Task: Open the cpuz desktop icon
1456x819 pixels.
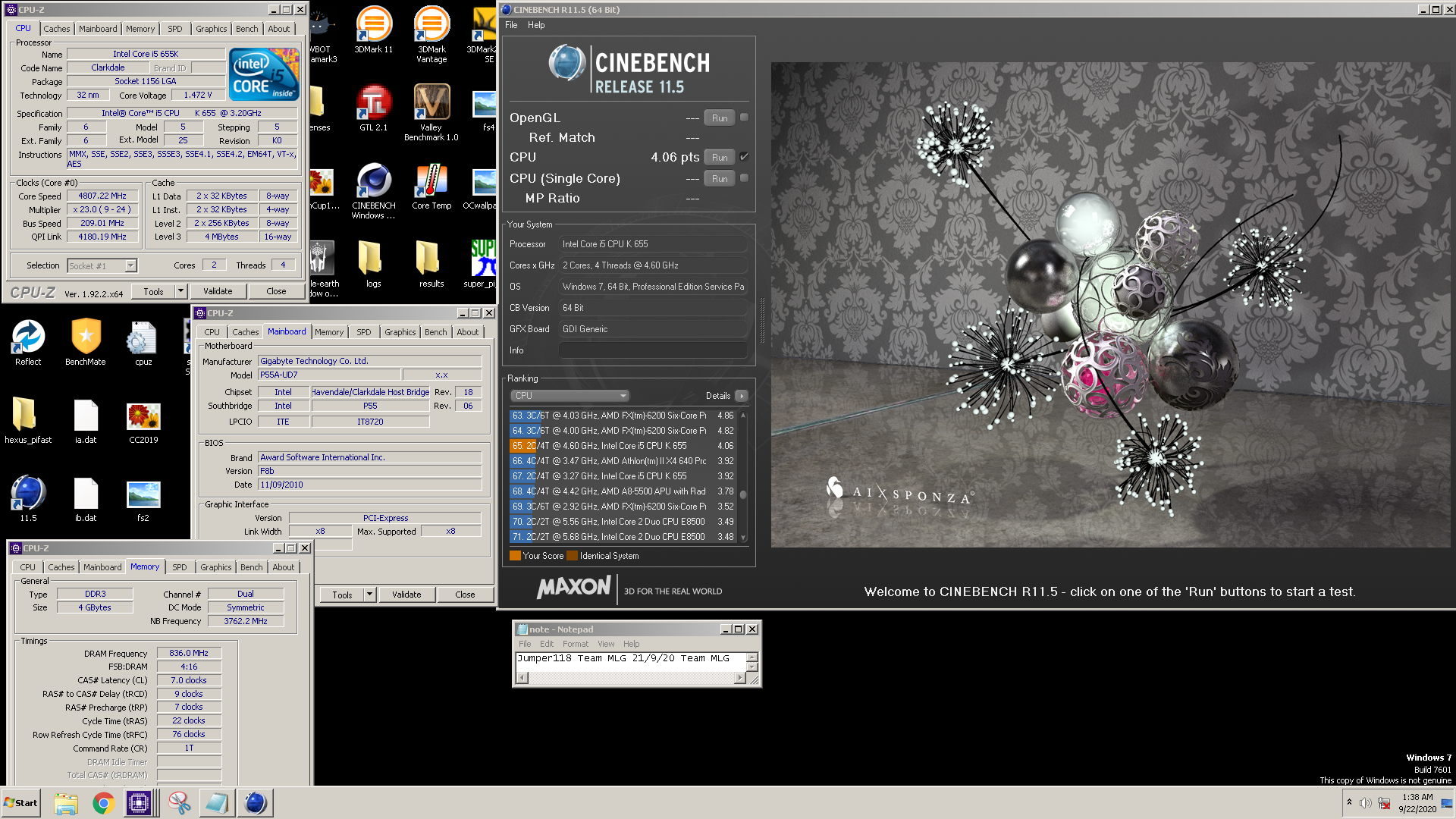Action: click(x=143, y=343)
